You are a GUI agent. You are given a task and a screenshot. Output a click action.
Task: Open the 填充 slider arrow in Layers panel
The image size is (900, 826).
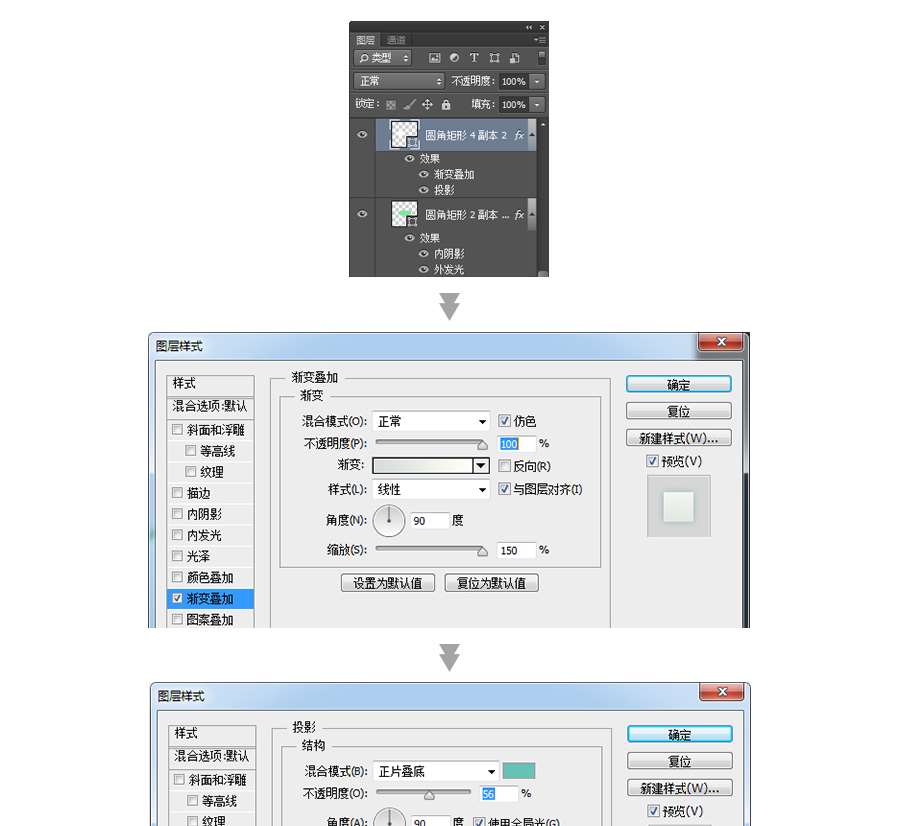[537, 104]
